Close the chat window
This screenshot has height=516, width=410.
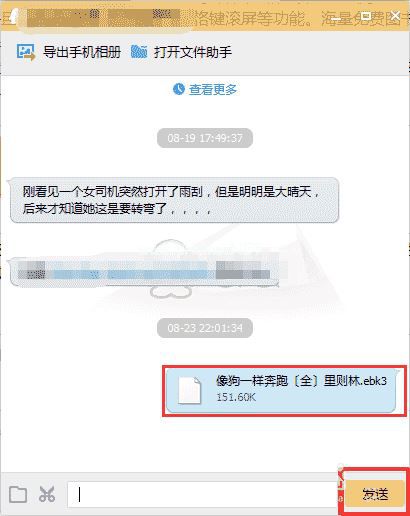[395, 15]
